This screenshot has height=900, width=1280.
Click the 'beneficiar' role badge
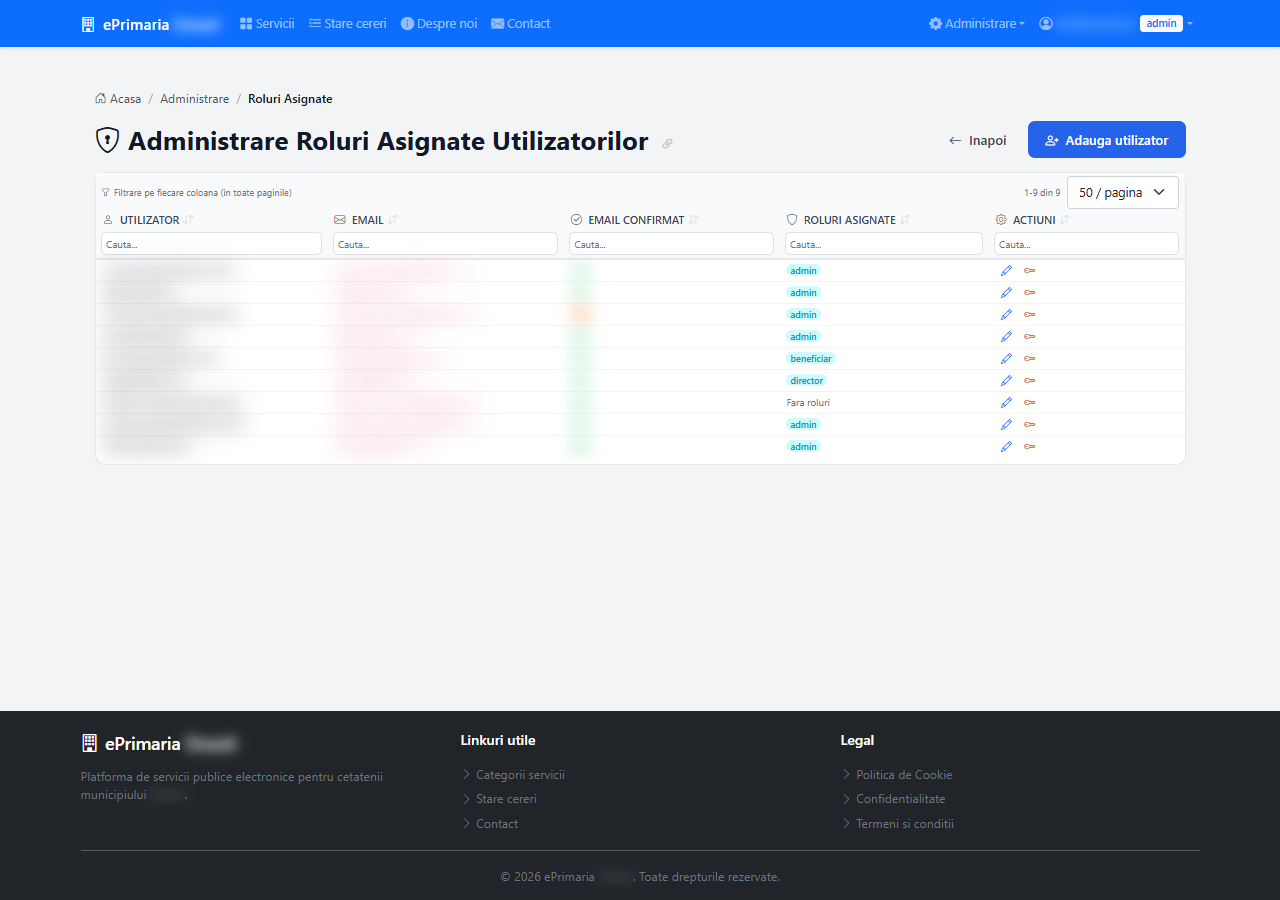click(810, 358)
